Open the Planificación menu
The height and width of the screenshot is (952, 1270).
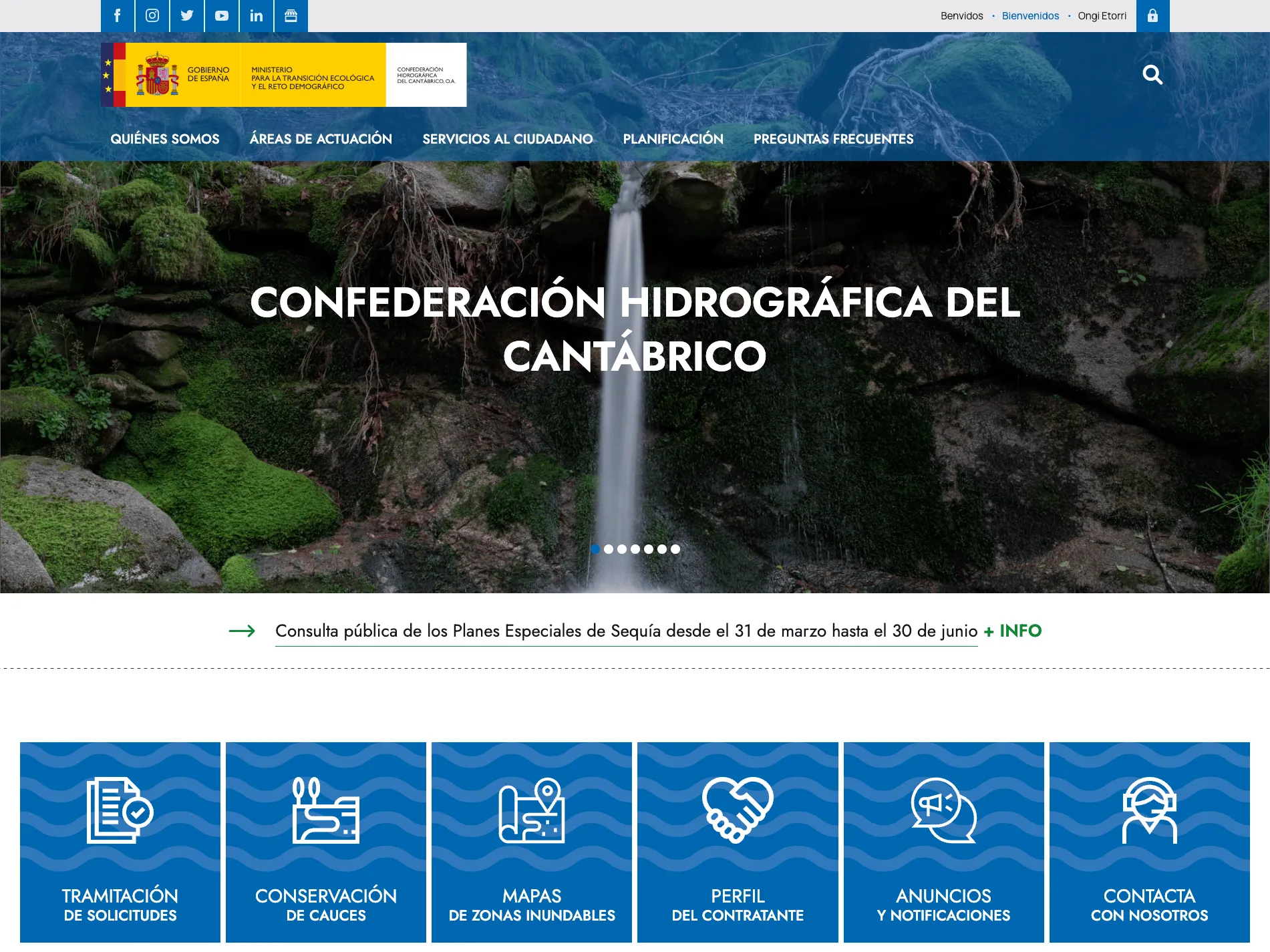click(673, 139)
